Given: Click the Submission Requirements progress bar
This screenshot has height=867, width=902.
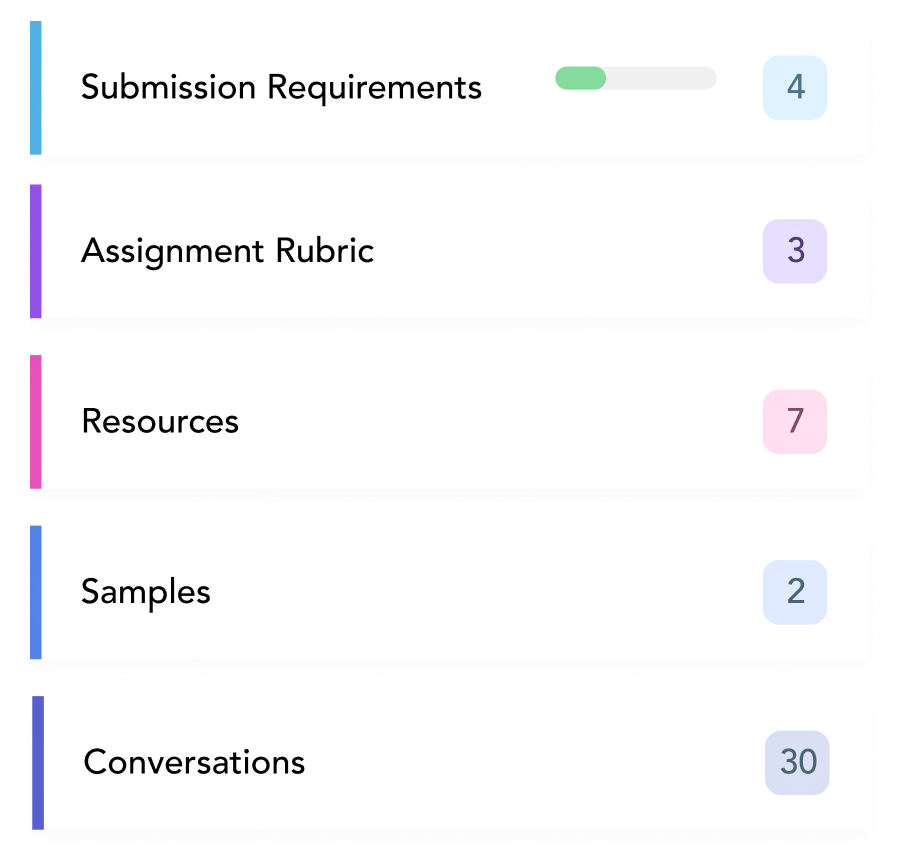Looking at the screenshot, I should click(636, 78).
